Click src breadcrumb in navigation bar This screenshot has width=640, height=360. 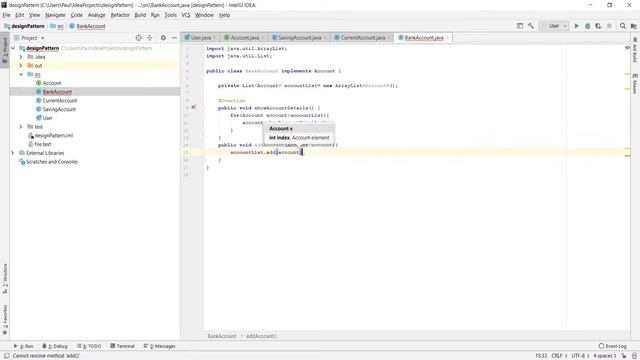pos(57,26)
